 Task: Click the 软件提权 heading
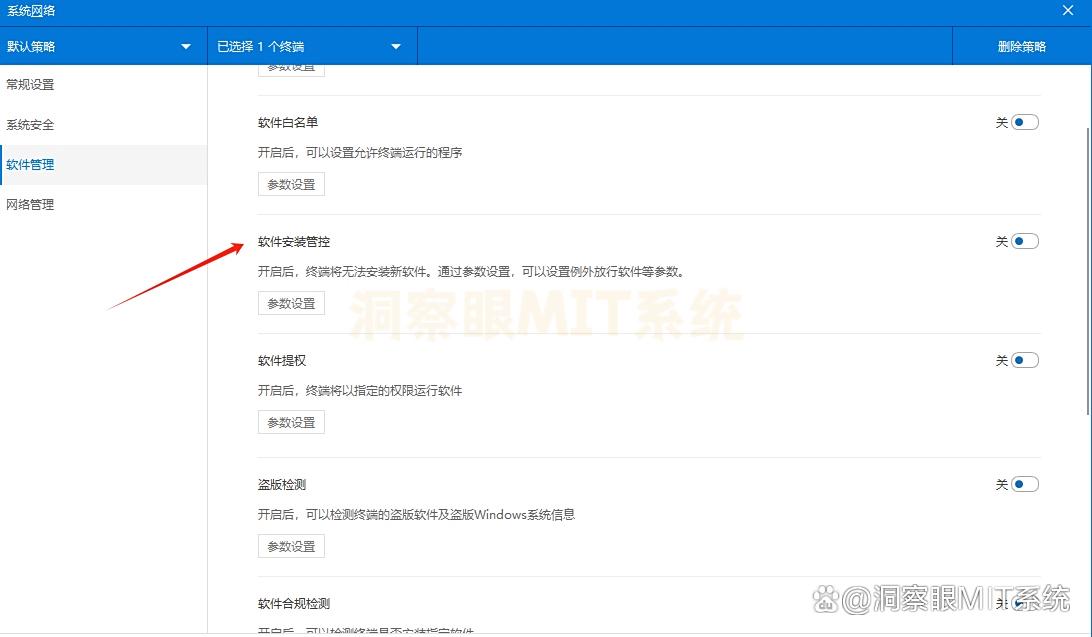(282, 361)
